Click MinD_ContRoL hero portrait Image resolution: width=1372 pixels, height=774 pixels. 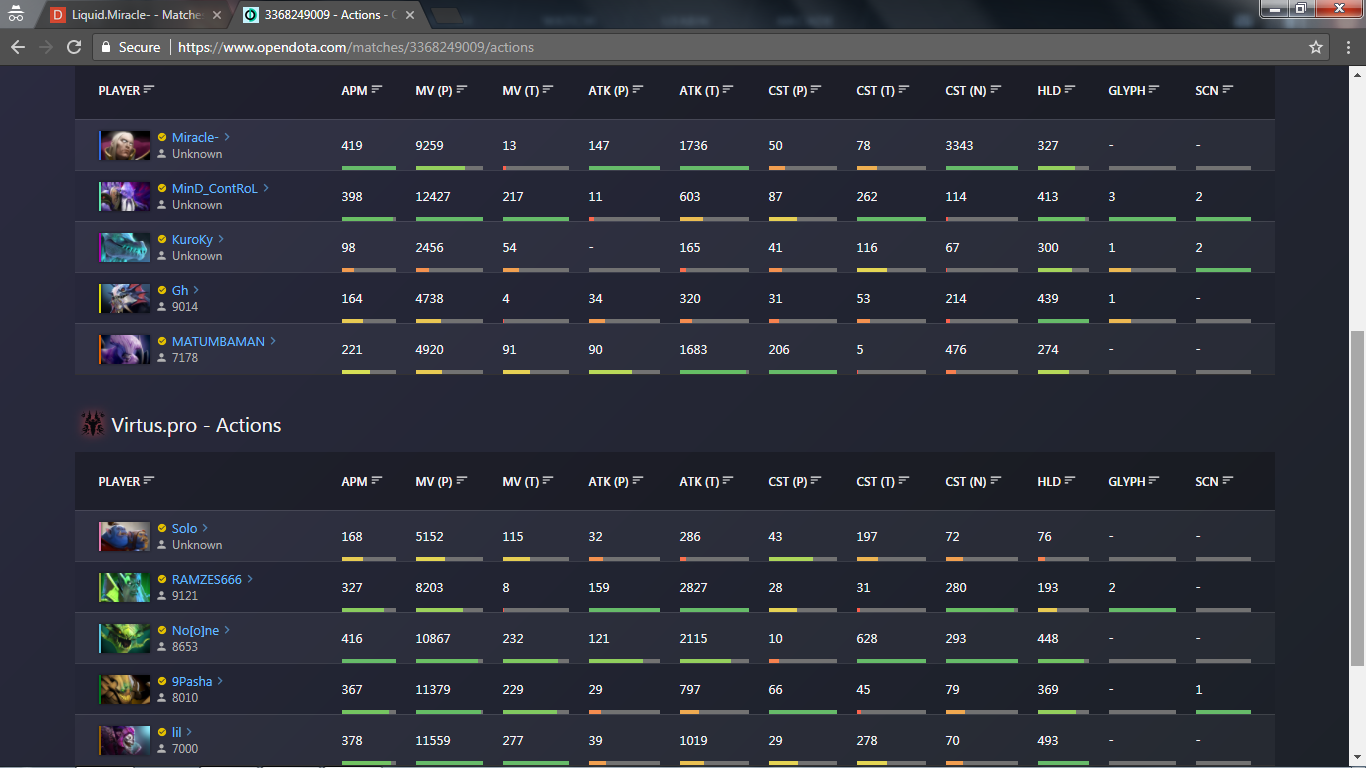124,196
